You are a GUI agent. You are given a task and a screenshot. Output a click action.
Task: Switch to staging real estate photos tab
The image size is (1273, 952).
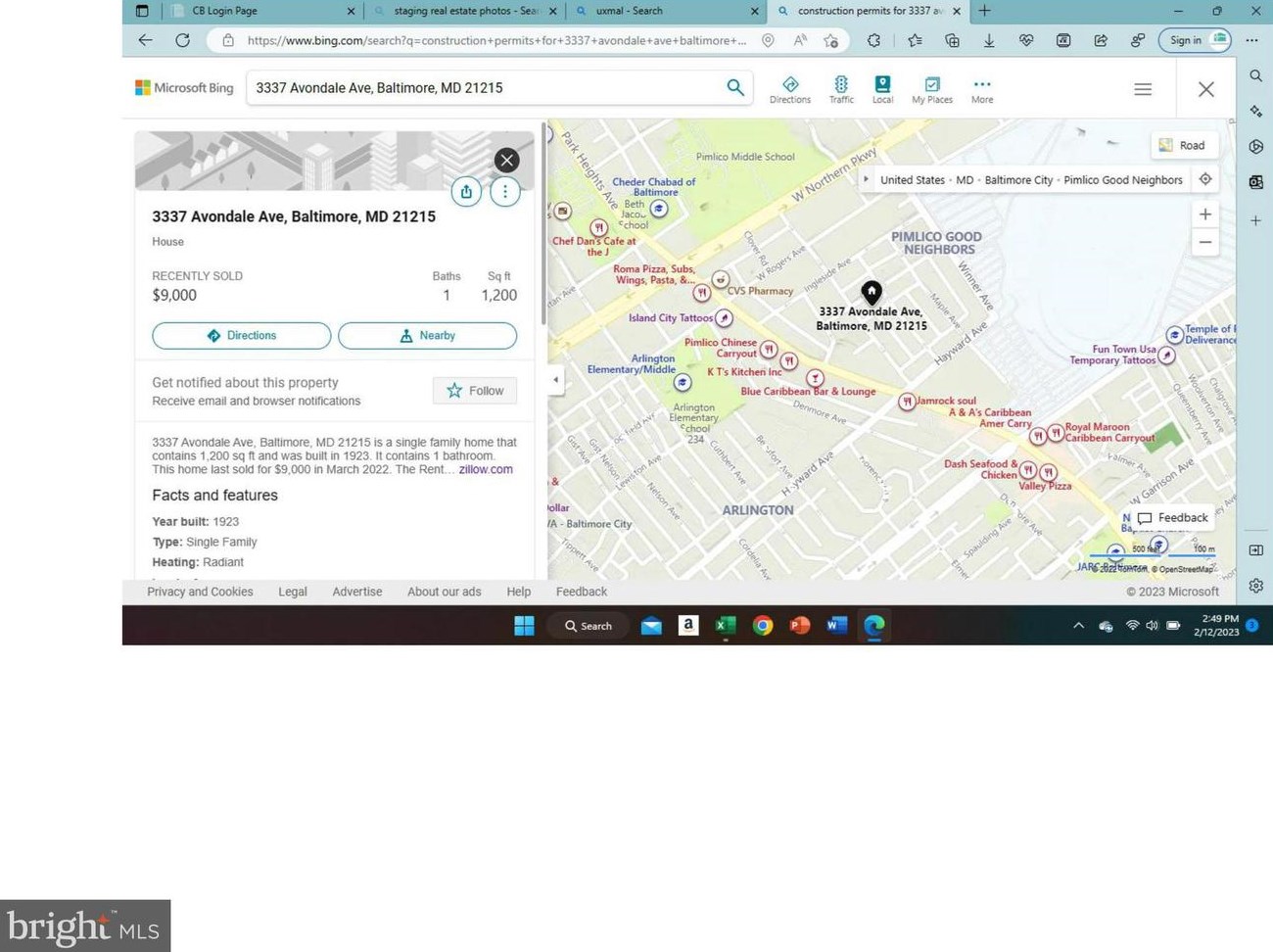[466, 11]
